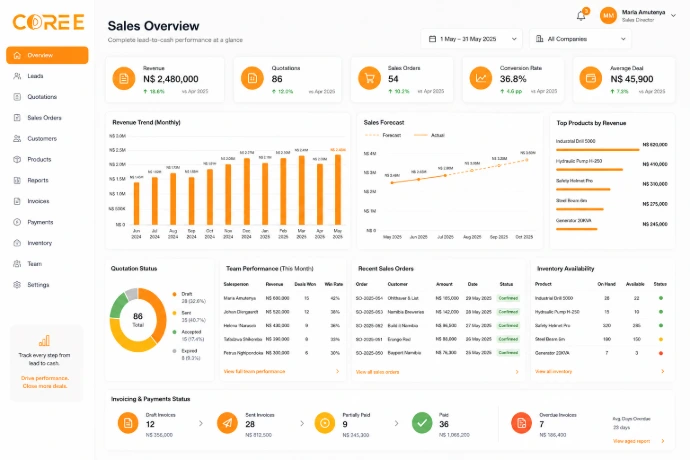
Task: Click the COREE logo
Action: pyautogui.click(x=48, y=22)
